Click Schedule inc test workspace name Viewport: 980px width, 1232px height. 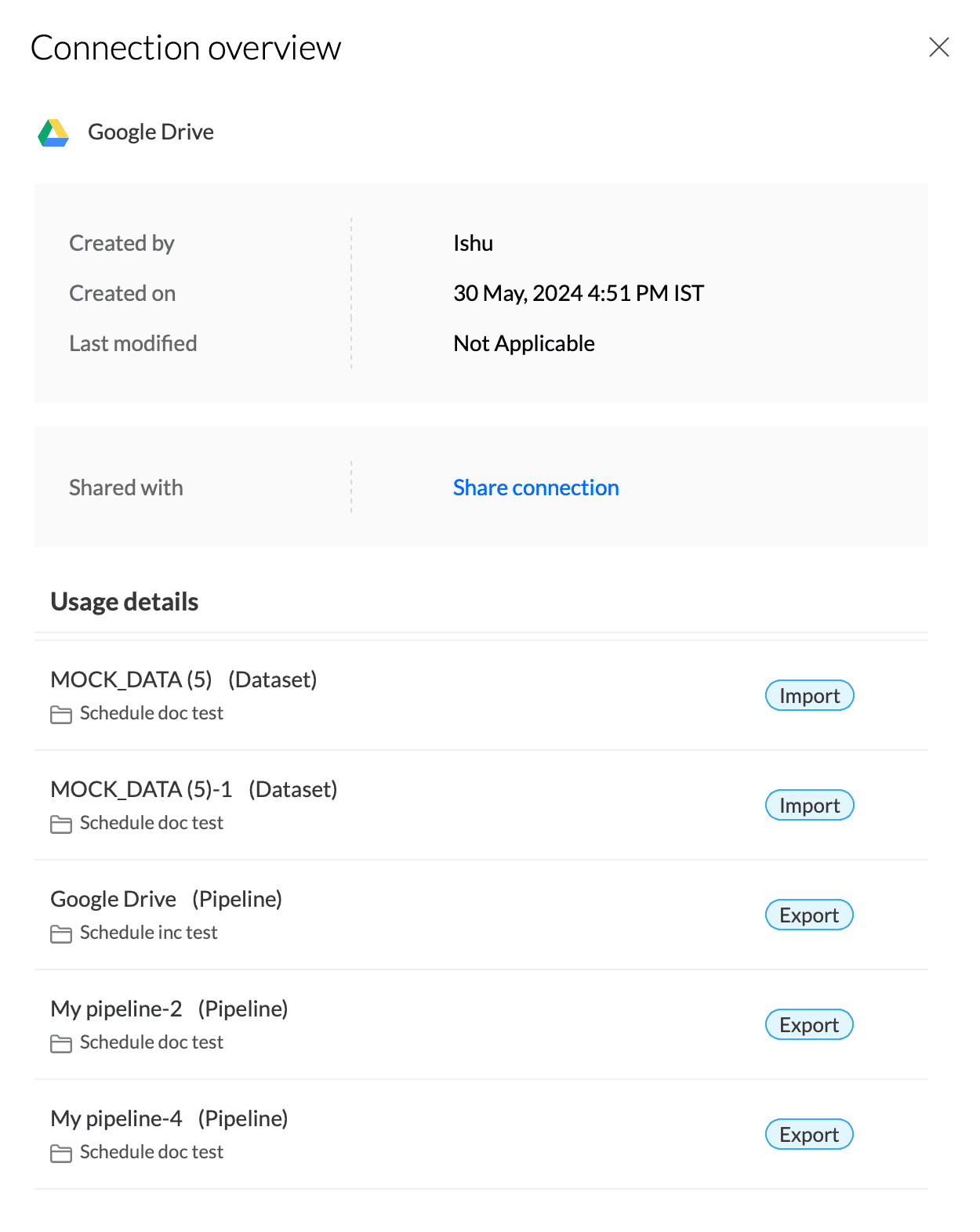click(148, 933)
